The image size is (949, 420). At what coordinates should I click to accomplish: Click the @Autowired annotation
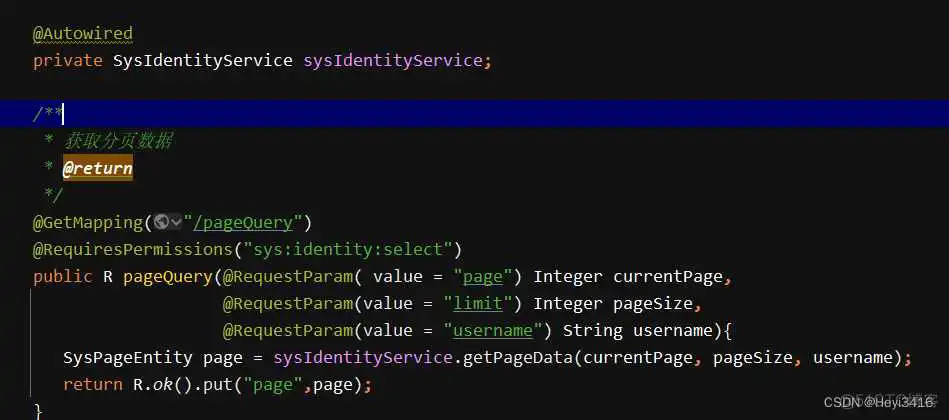[82, 34]
